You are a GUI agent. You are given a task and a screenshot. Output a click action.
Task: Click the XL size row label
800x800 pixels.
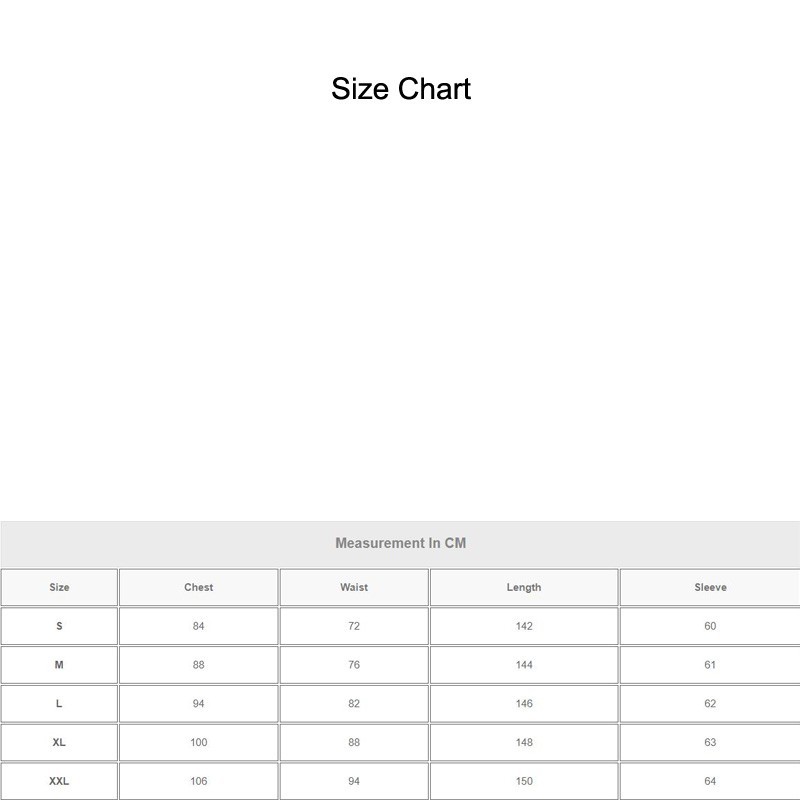[59, 743]
